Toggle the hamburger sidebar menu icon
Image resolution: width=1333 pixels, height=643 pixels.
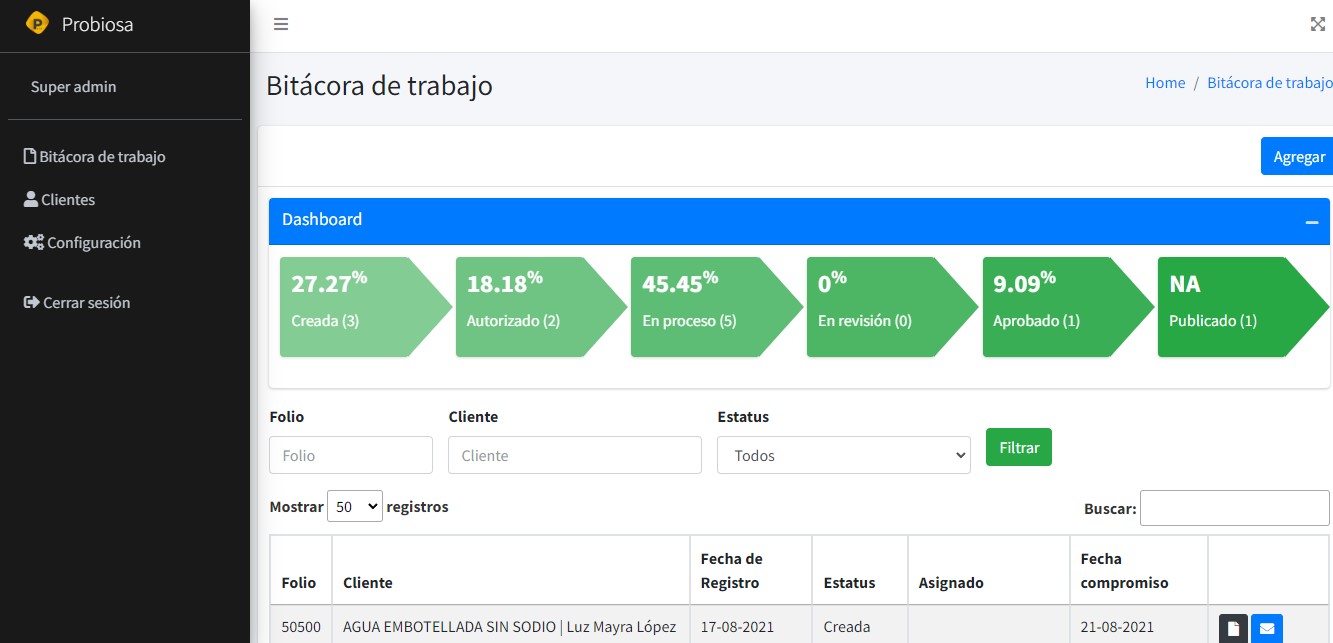coord(281,25)
